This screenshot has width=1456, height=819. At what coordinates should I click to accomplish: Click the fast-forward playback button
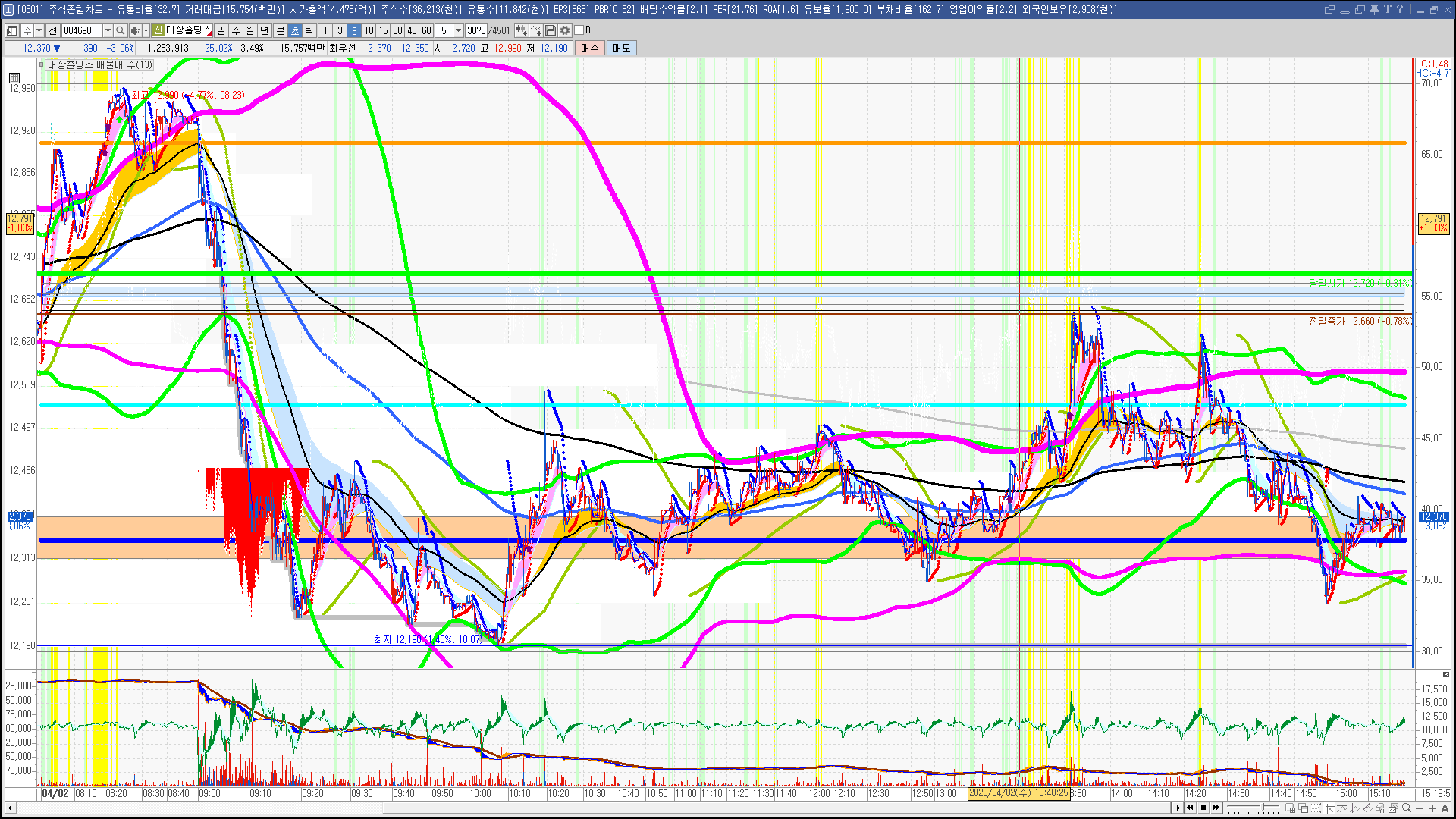[x=1216, y=808]
